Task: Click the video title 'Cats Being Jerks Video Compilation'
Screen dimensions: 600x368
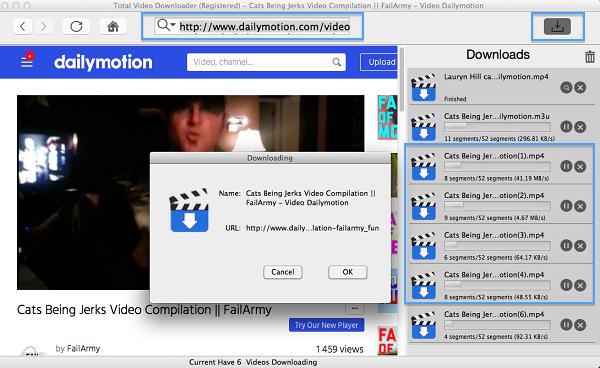Action: [x=144, y=309]
